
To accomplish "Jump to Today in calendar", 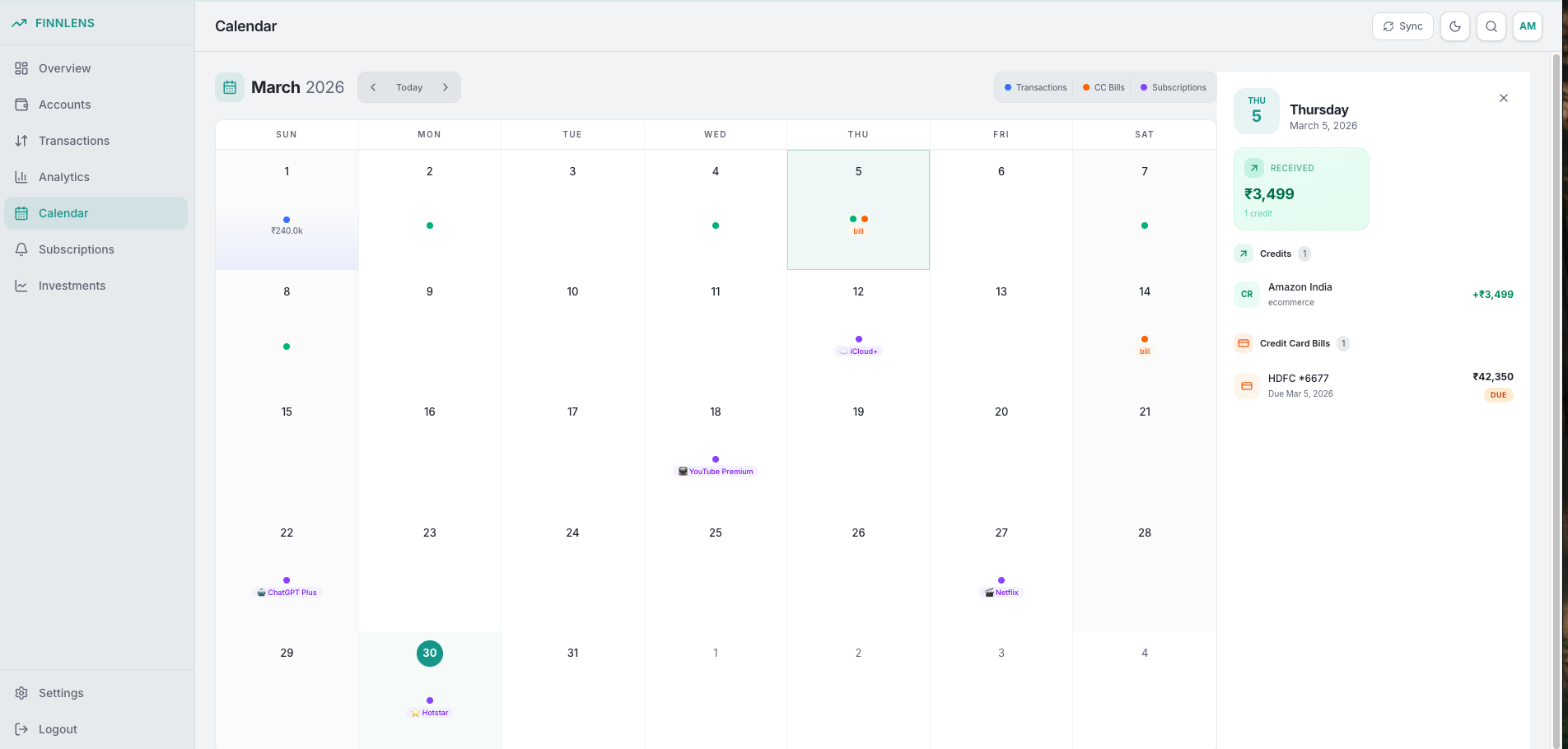I will tap(409, 87).
